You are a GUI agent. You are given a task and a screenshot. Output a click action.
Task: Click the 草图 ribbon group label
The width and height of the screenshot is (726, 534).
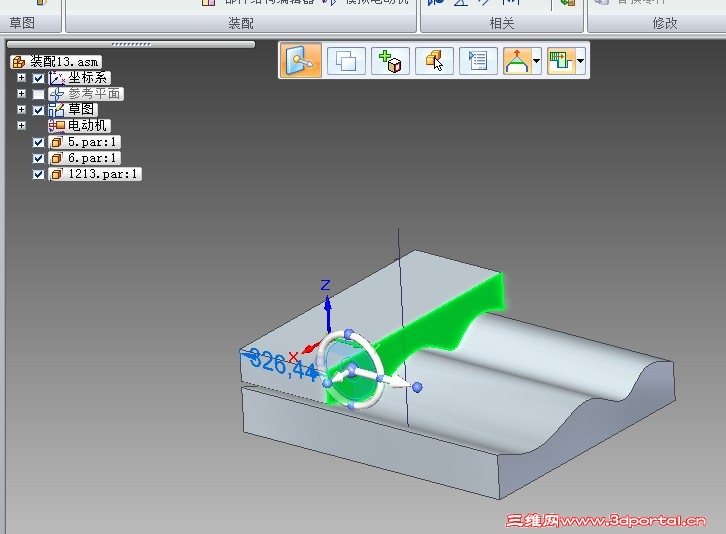22,23
